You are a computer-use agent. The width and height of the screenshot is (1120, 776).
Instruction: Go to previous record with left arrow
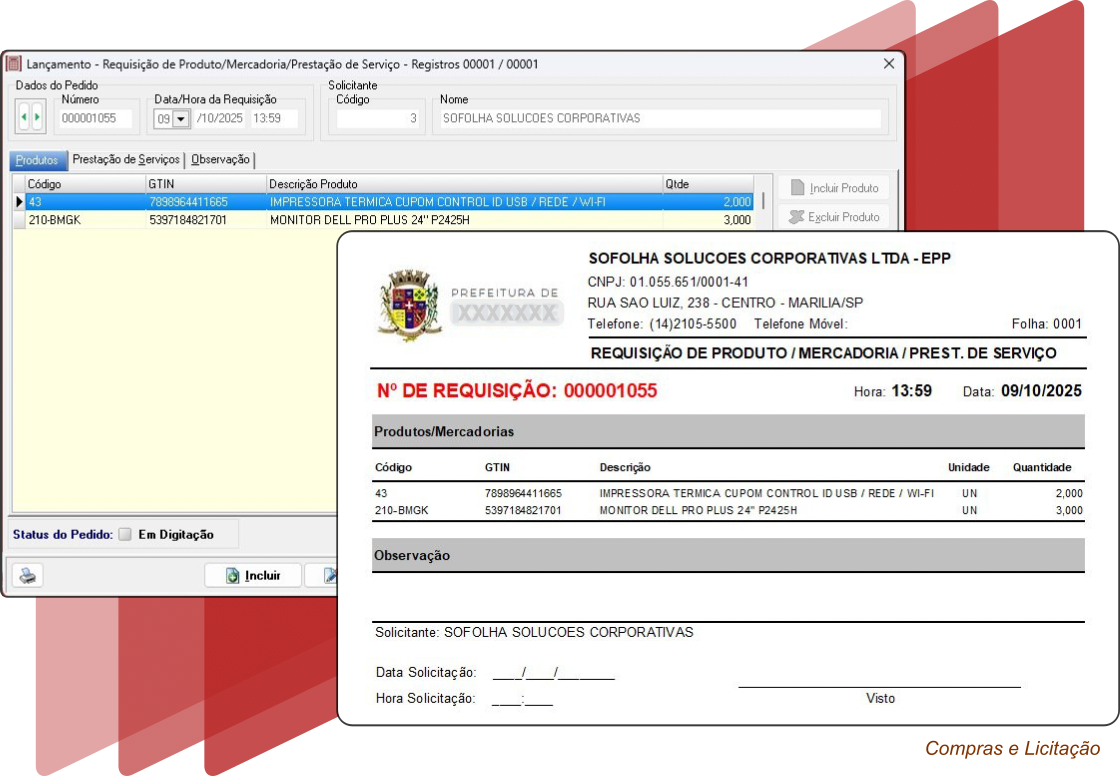pos(24,118)
